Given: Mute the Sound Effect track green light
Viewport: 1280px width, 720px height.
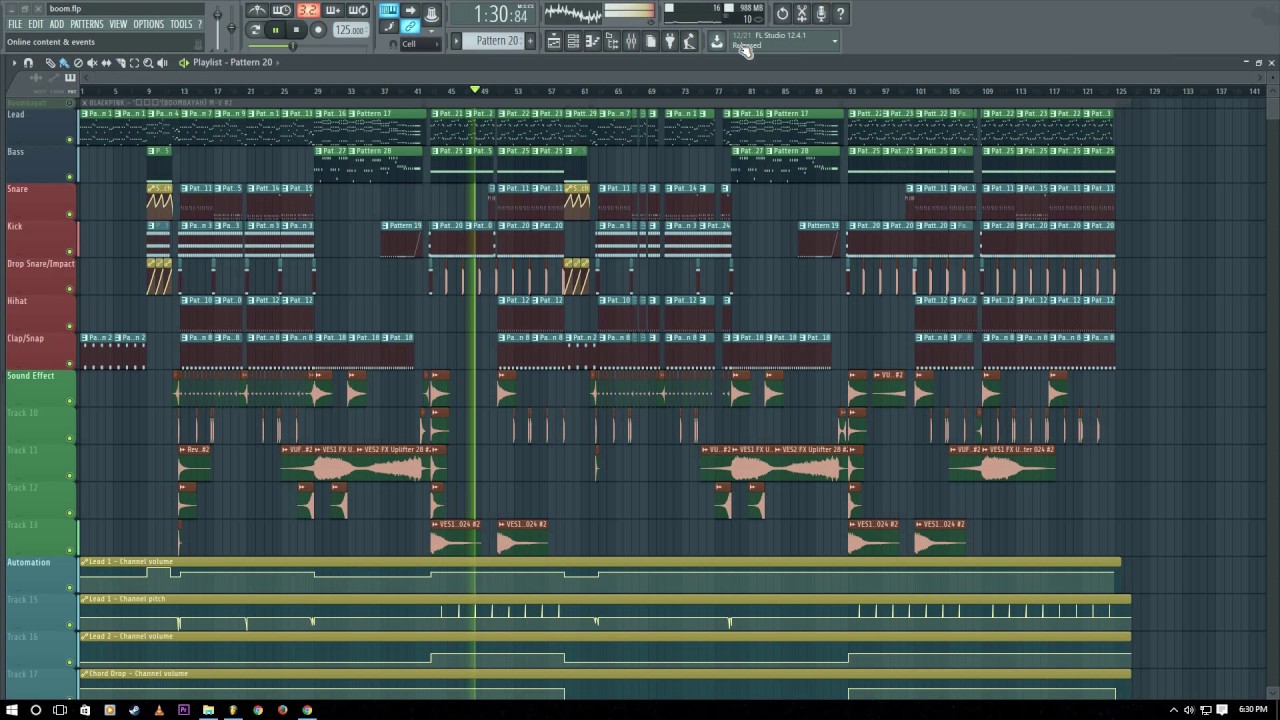Looking at the screenshot, I should [69, 401].
